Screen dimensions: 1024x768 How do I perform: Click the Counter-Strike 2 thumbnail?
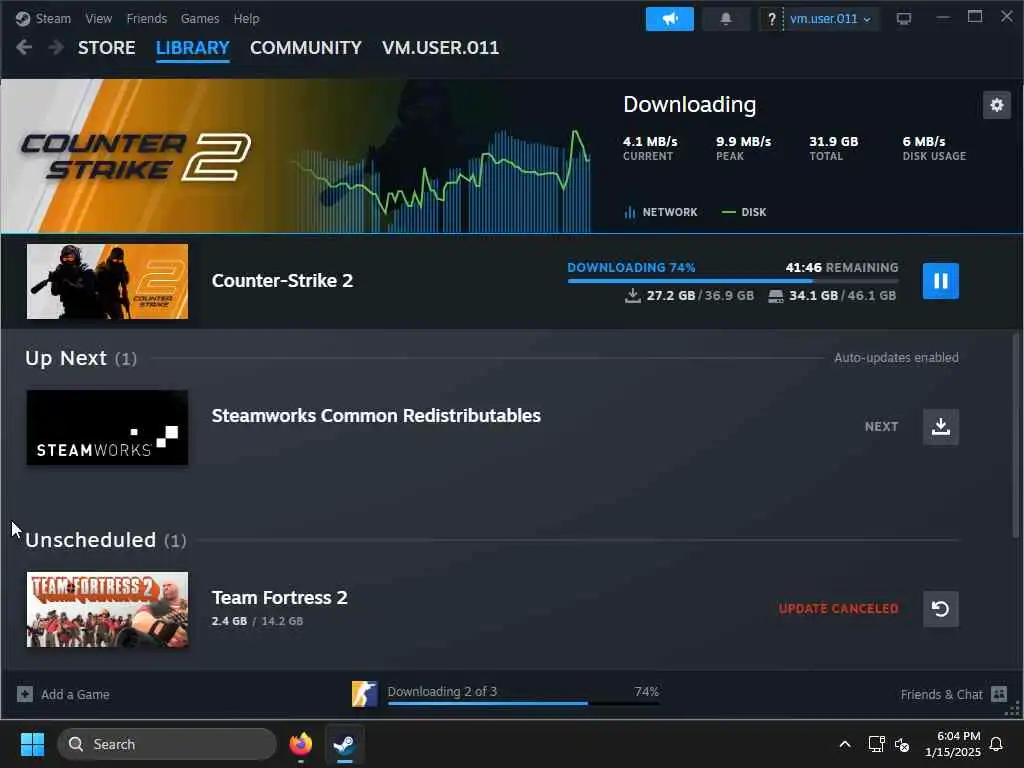coord(107,281)
